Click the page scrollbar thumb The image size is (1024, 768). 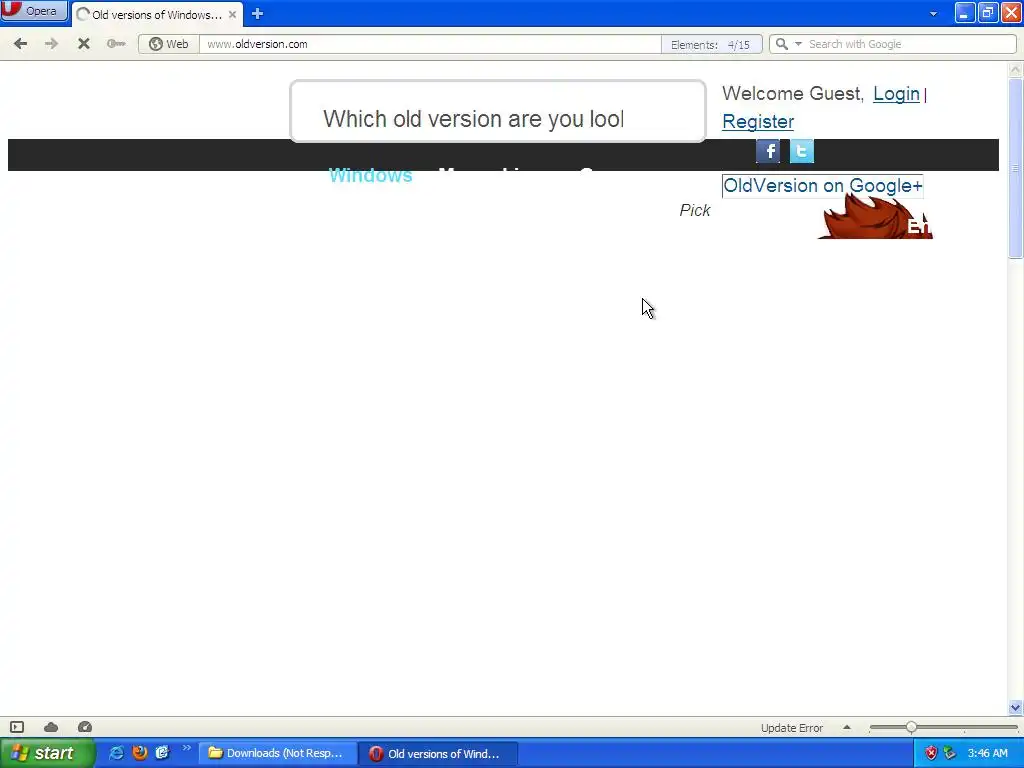point(1015,168)
